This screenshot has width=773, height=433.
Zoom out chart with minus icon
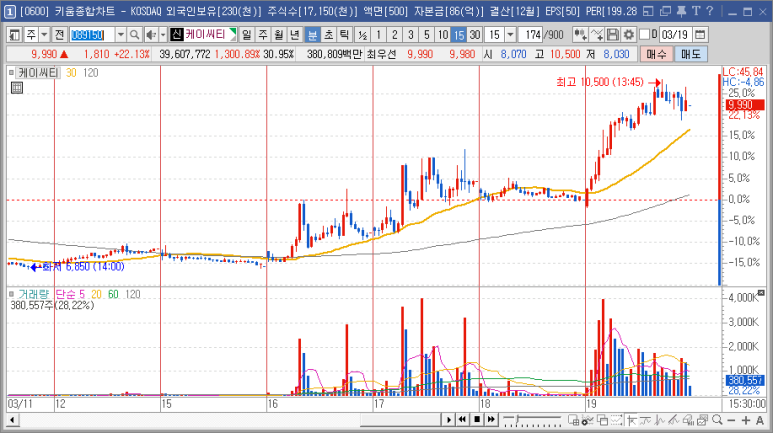click(x=731, y=420)
